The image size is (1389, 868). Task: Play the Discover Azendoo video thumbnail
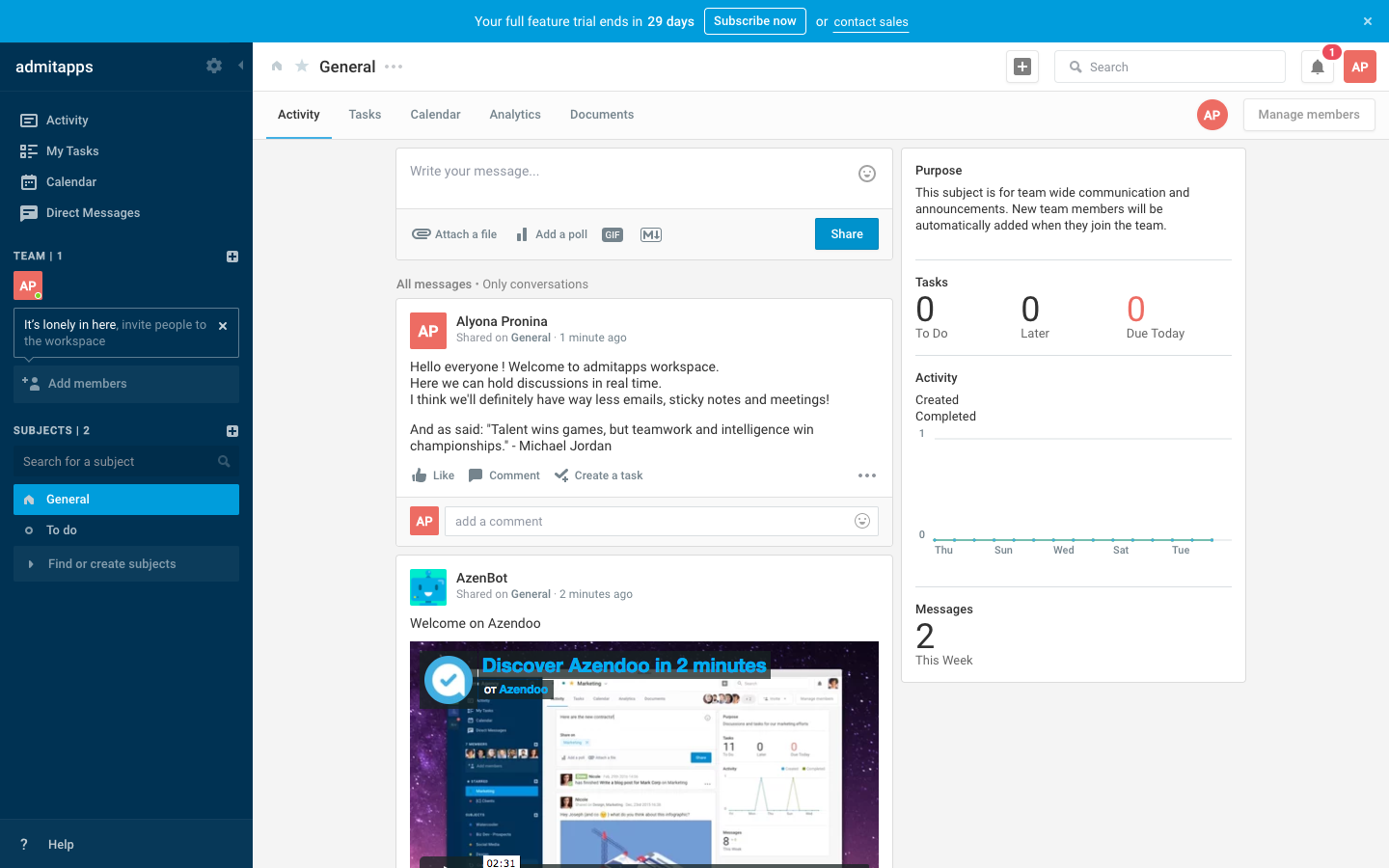tap(644, 754)
